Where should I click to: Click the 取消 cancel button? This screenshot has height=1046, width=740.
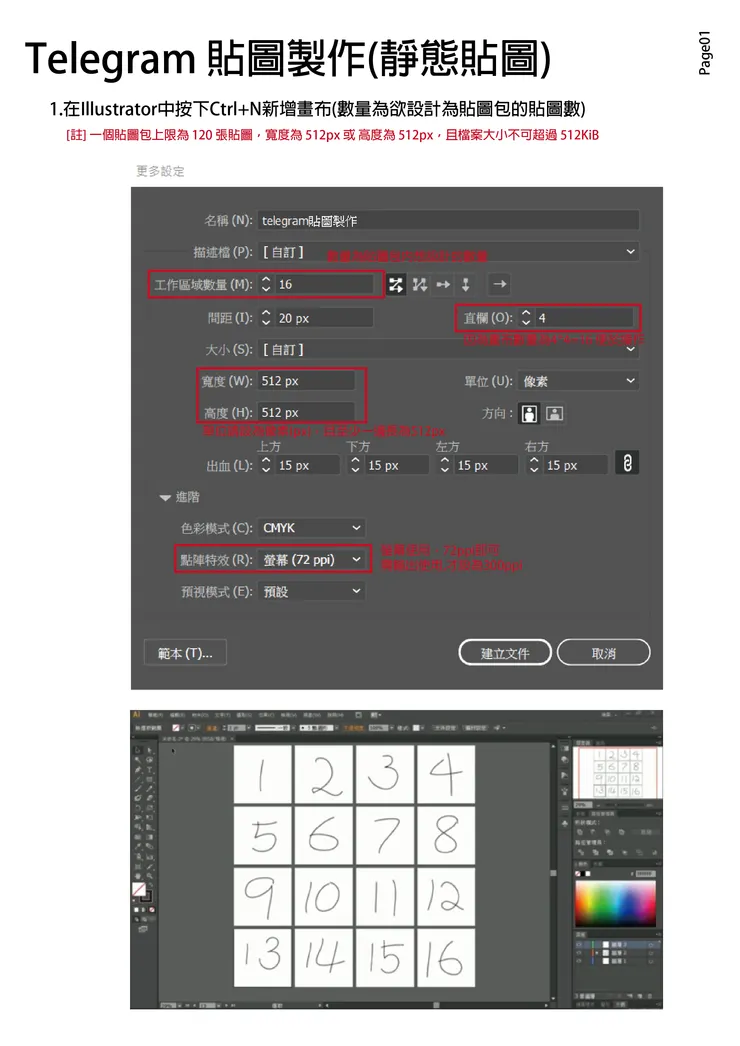(x=603, y=653)
